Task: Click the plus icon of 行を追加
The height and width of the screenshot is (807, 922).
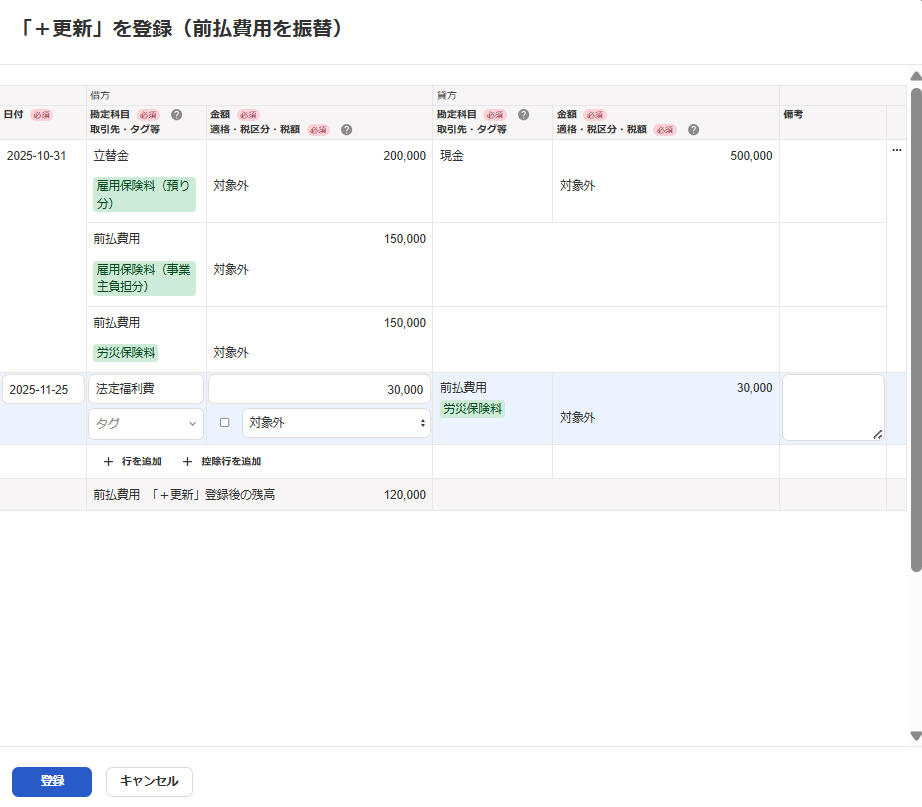Action: [x=108, y=462]
